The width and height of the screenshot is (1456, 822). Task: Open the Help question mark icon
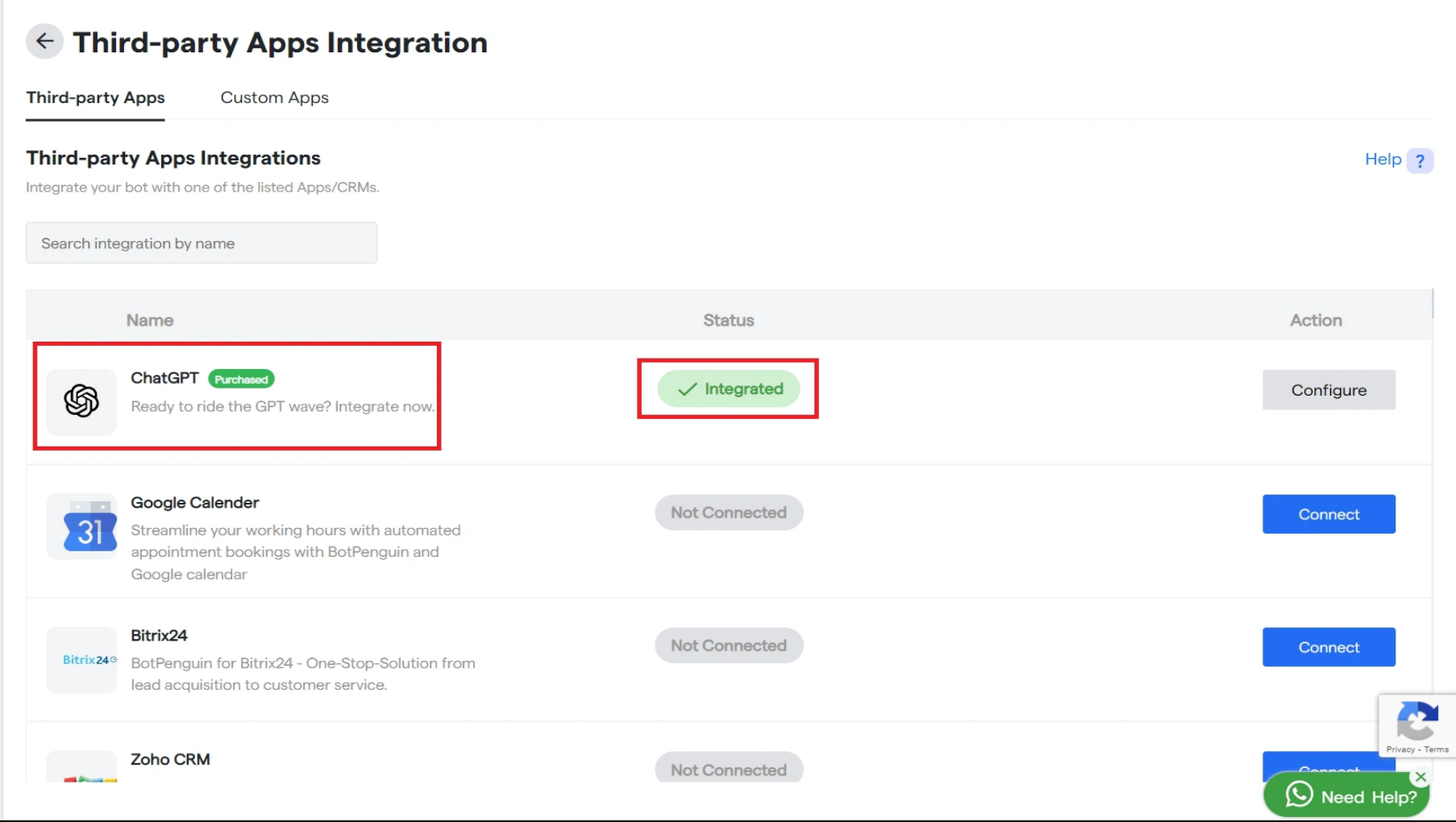point(1420,160)
